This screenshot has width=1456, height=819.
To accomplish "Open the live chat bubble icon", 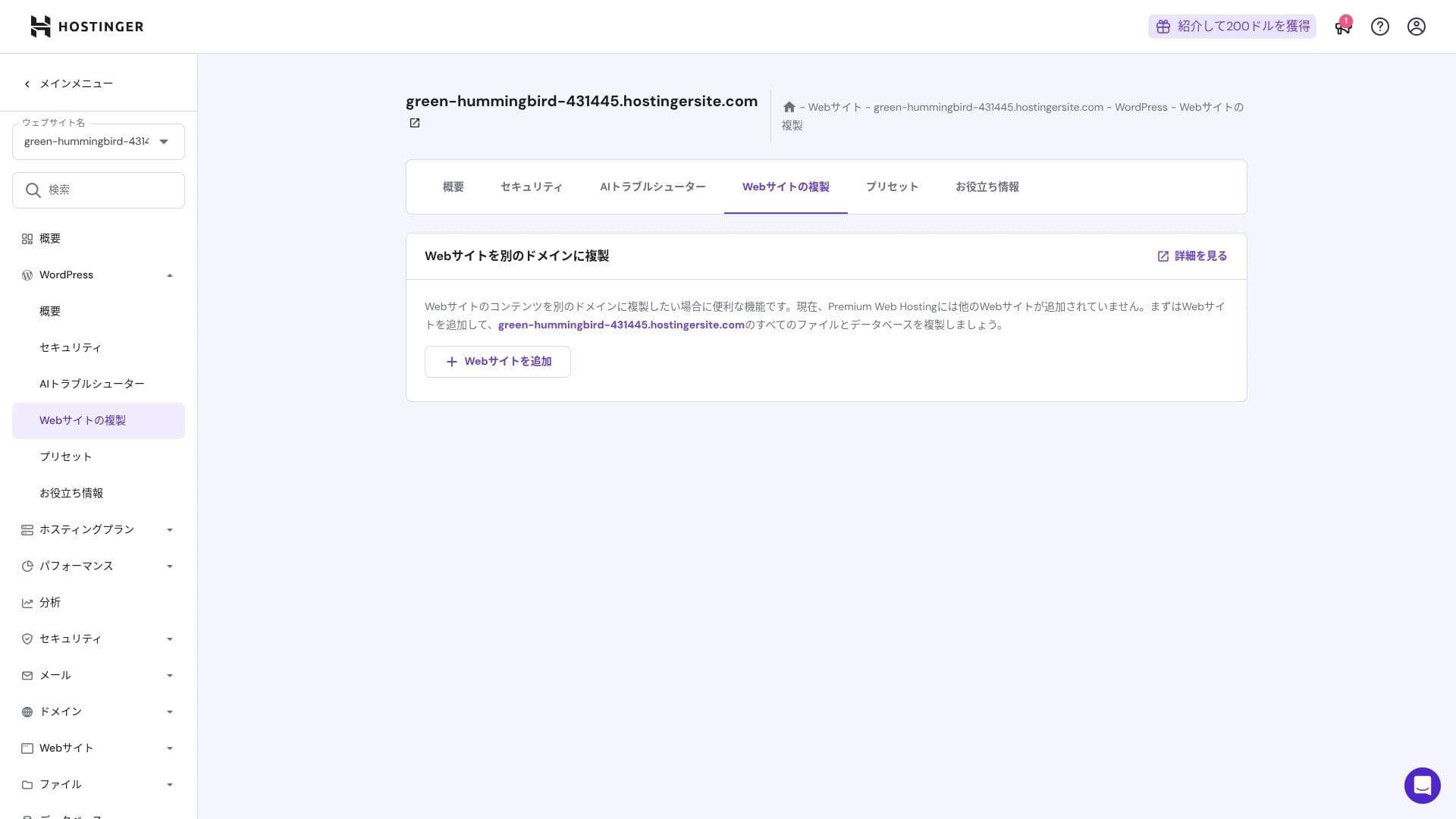I will pyautogui.click(x=1423, y=786).
